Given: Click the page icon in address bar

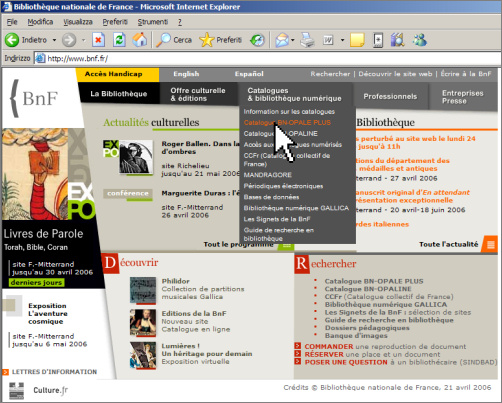Looking at the screenshot, I should (40, 58).
